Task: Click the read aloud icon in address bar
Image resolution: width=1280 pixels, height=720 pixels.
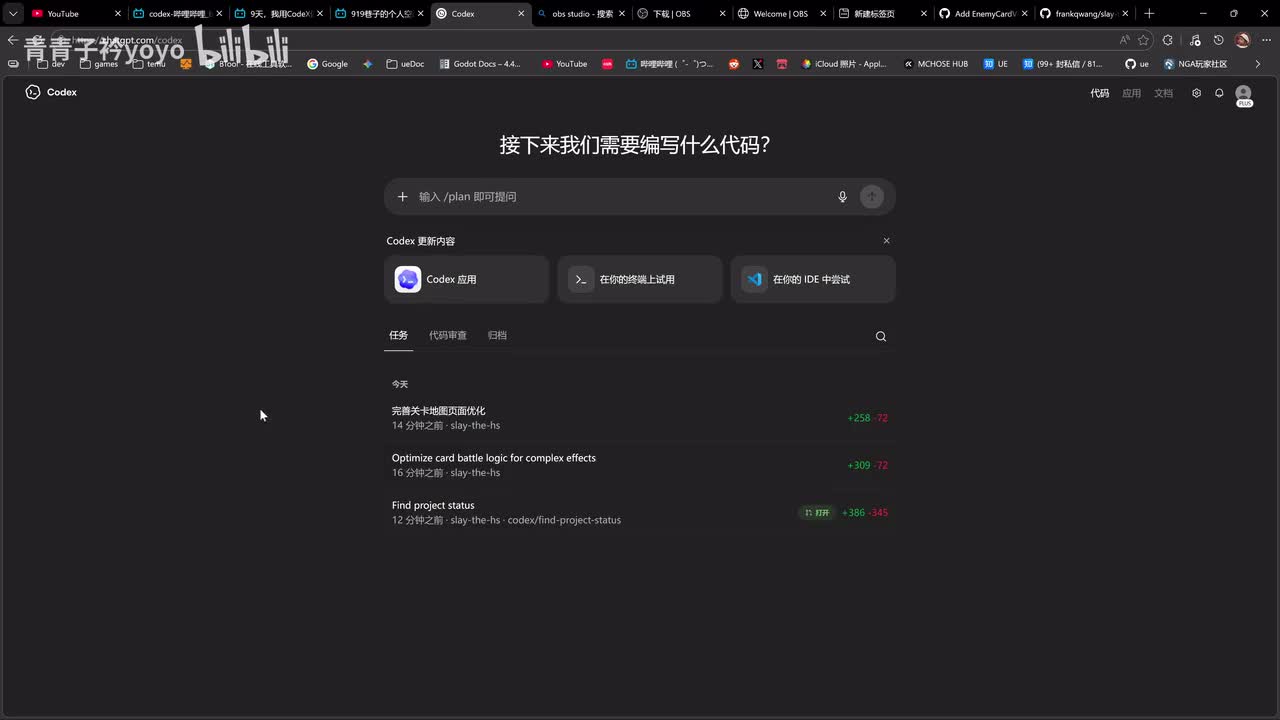Action: coord(1125,40)
